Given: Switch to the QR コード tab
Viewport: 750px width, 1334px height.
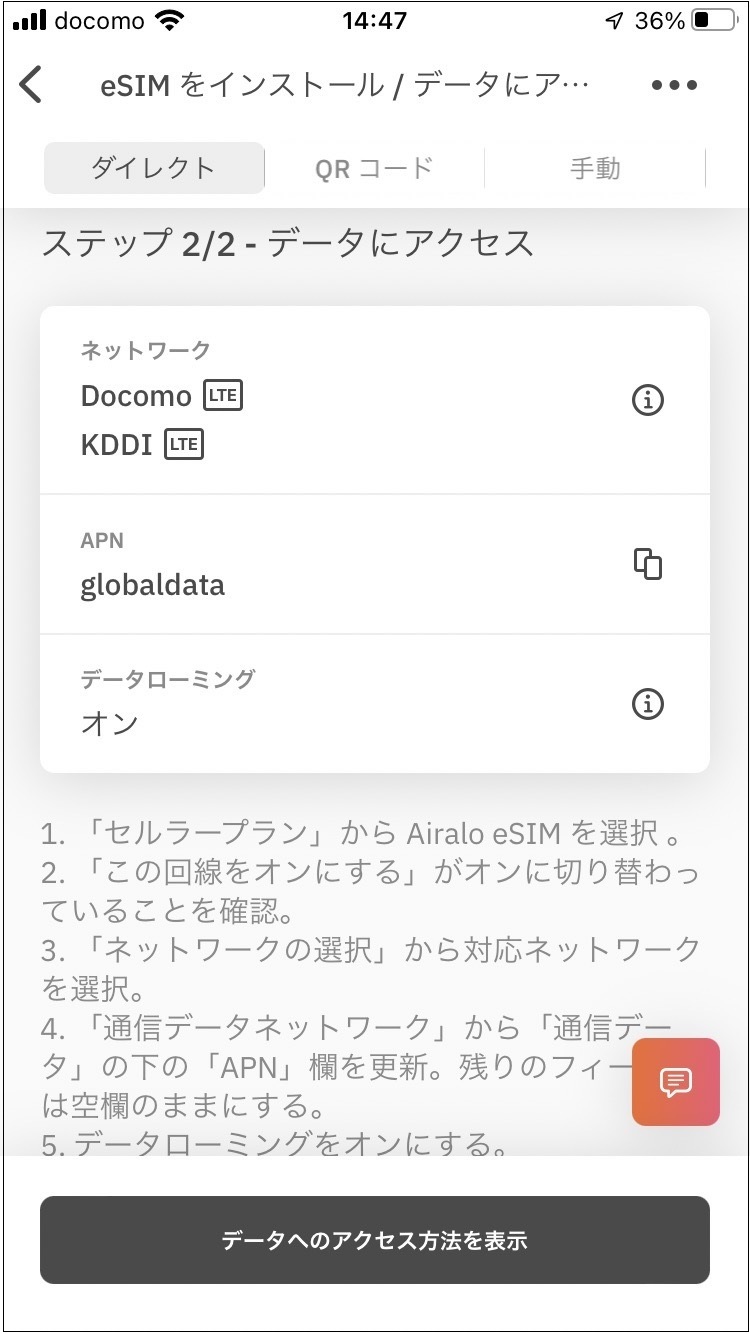Looking at the screenshot, I should pos(374,168).
